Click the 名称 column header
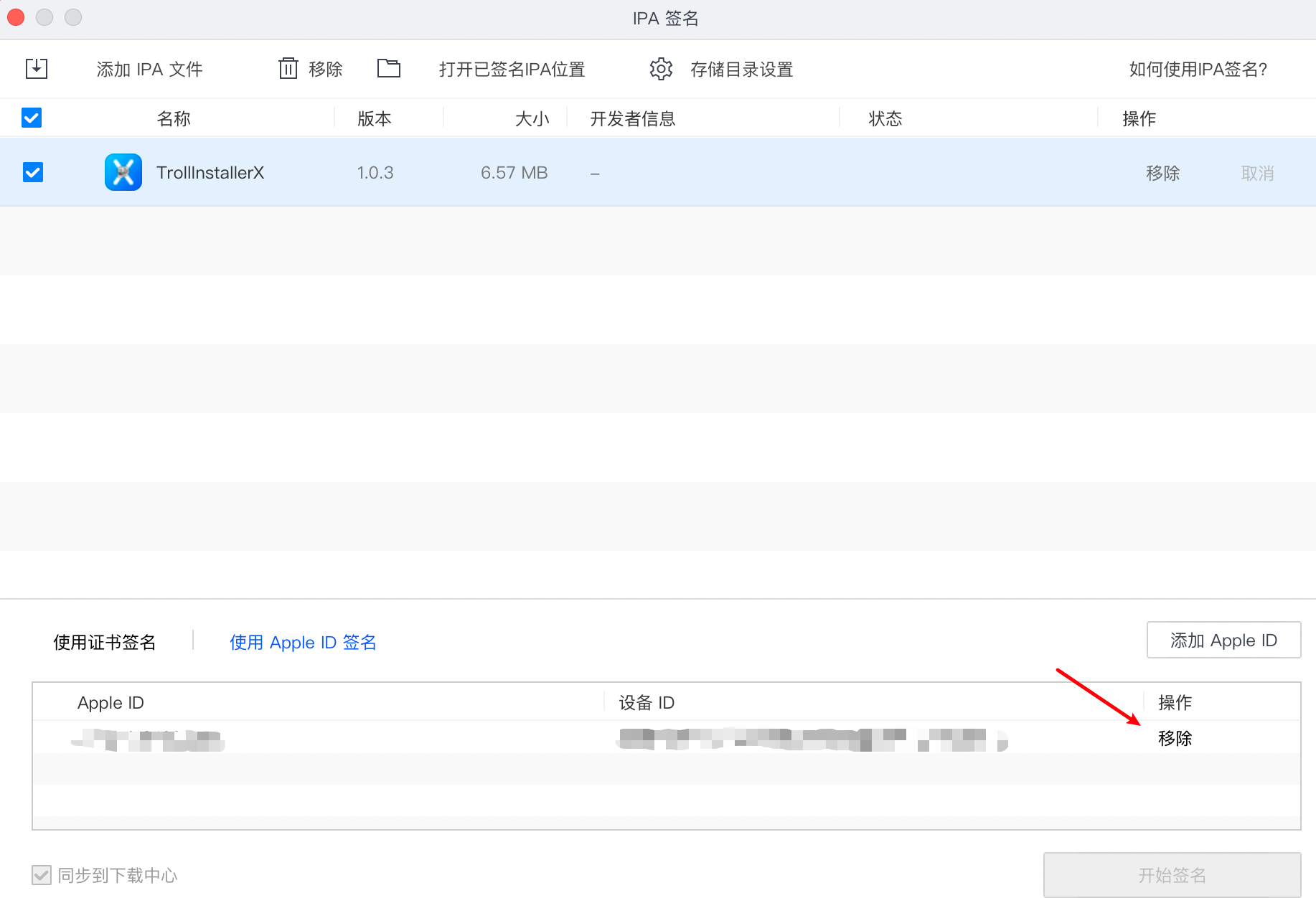The width and height of the screenshot is (1316, 898). coord(174,118)
